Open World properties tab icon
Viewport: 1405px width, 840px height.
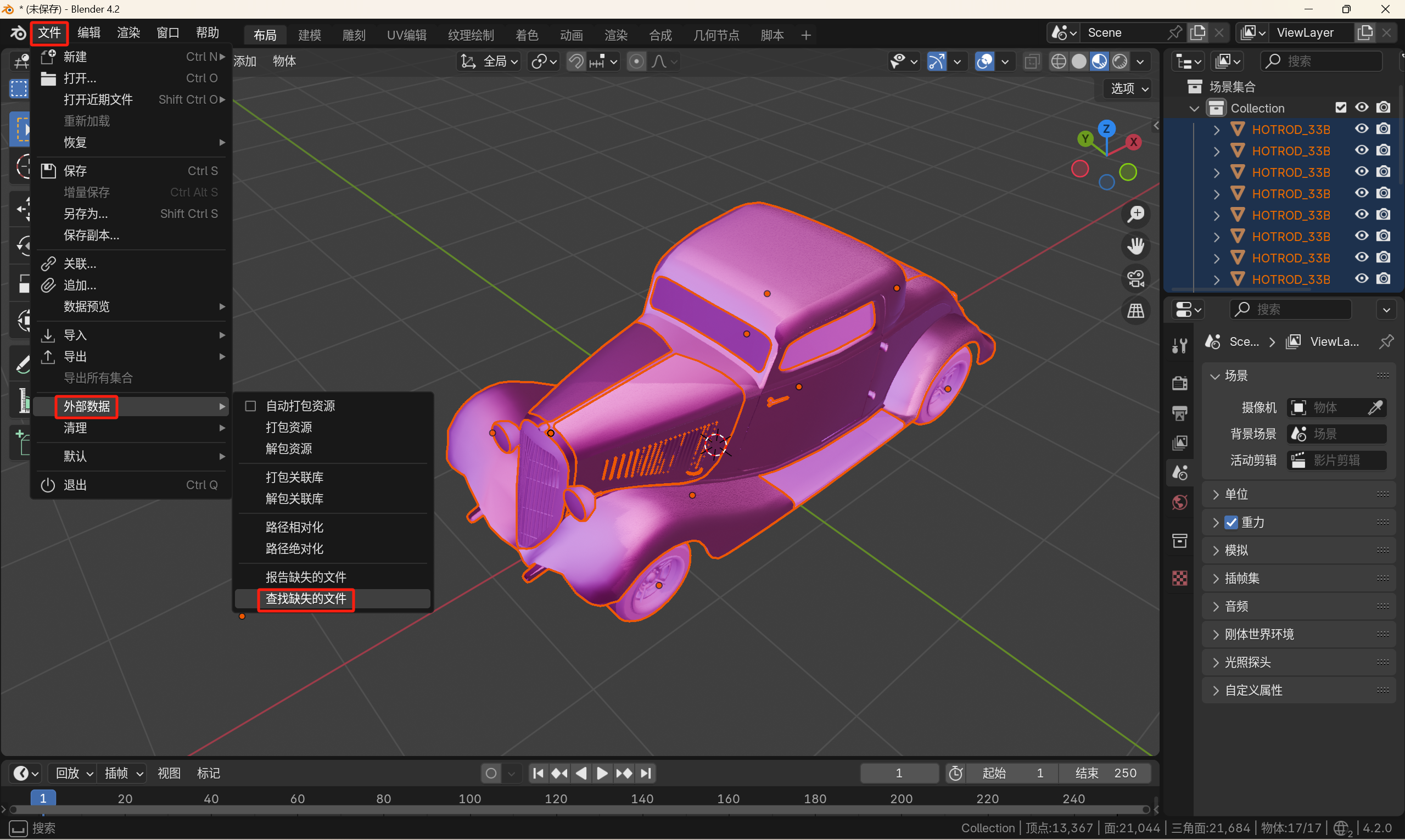point(1180,503)
